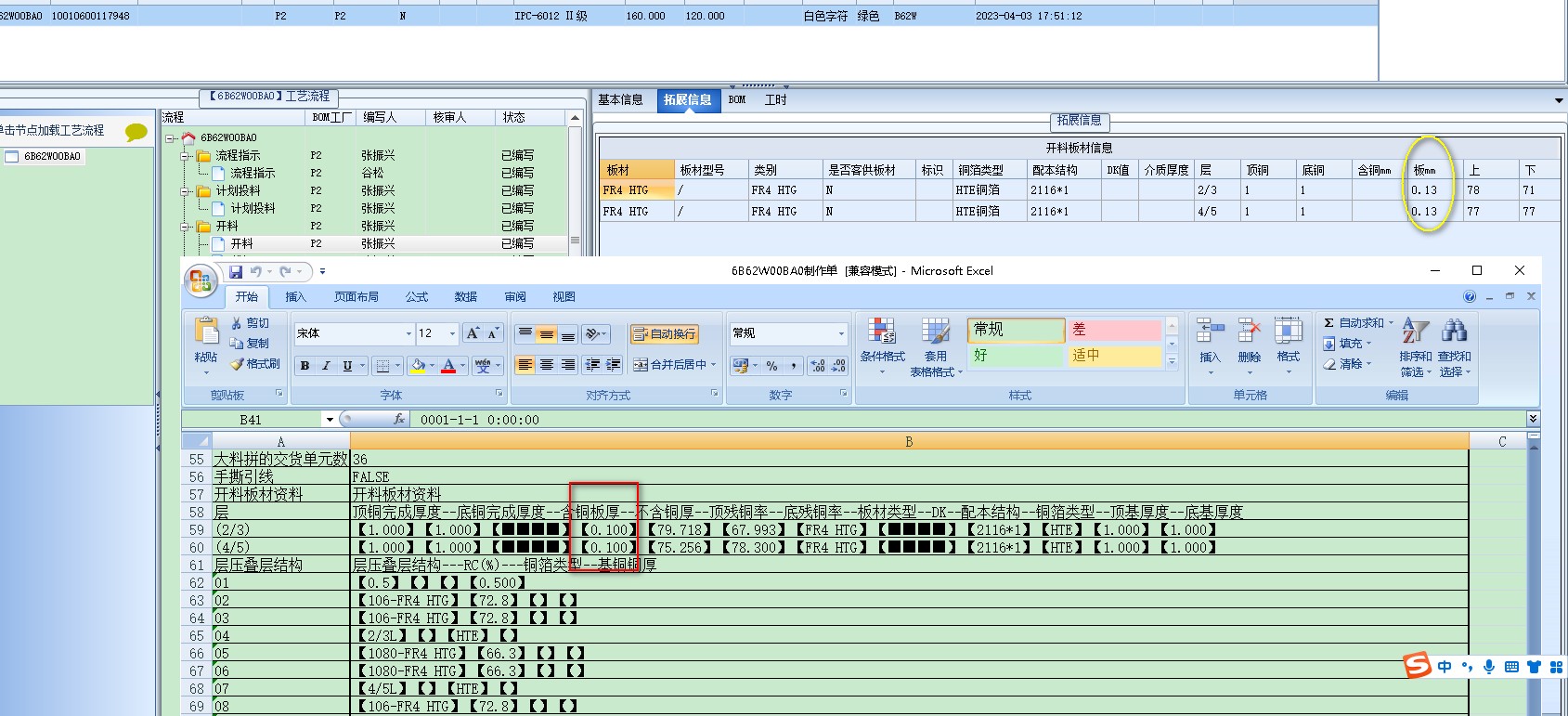This screenshot has height=716, width=1568.
Task: Collapse the 计划投料 tree folder
Action: click(186, 191)
